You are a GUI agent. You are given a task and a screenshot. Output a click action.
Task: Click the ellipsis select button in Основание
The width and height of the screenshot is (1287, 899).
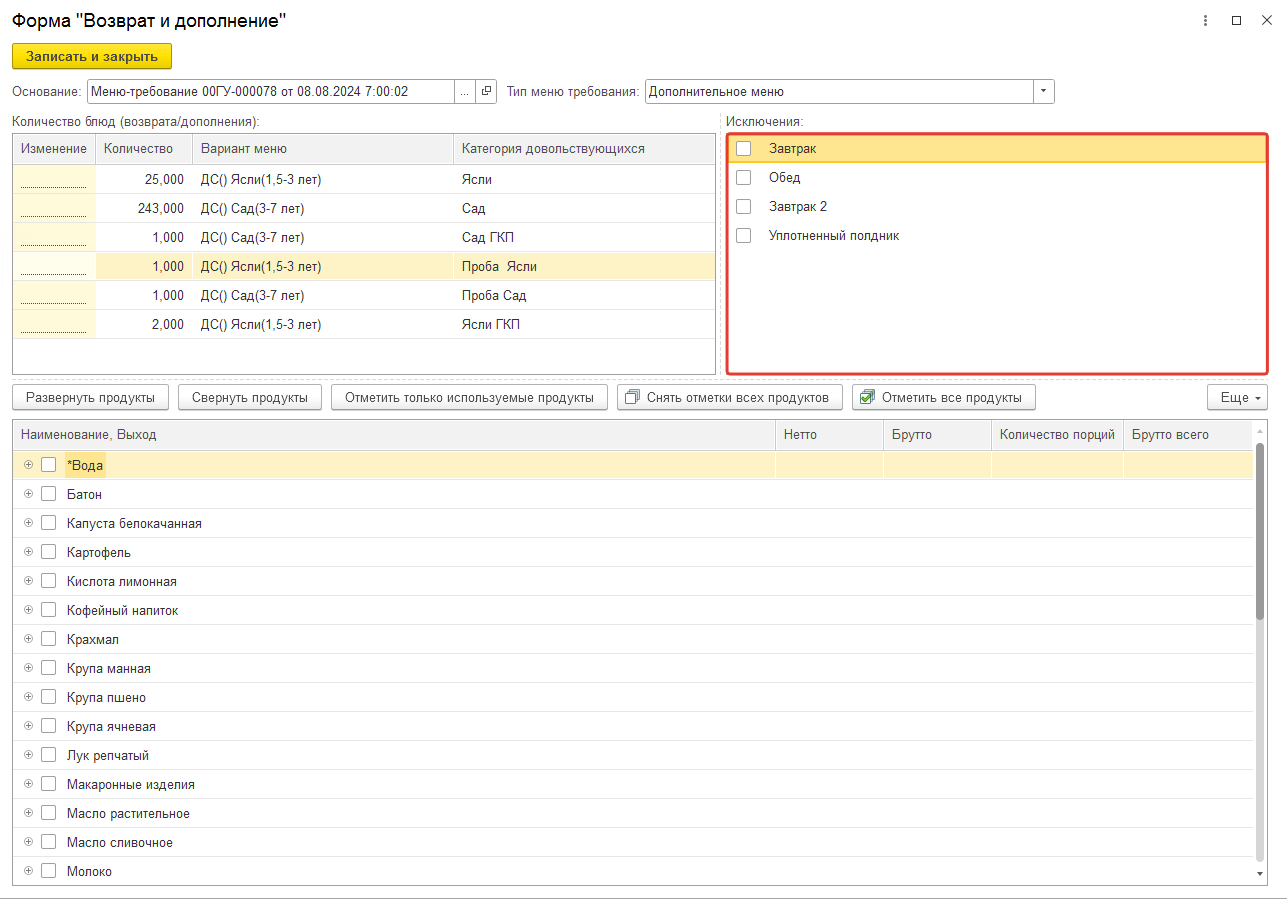click(x=464, y=92)
